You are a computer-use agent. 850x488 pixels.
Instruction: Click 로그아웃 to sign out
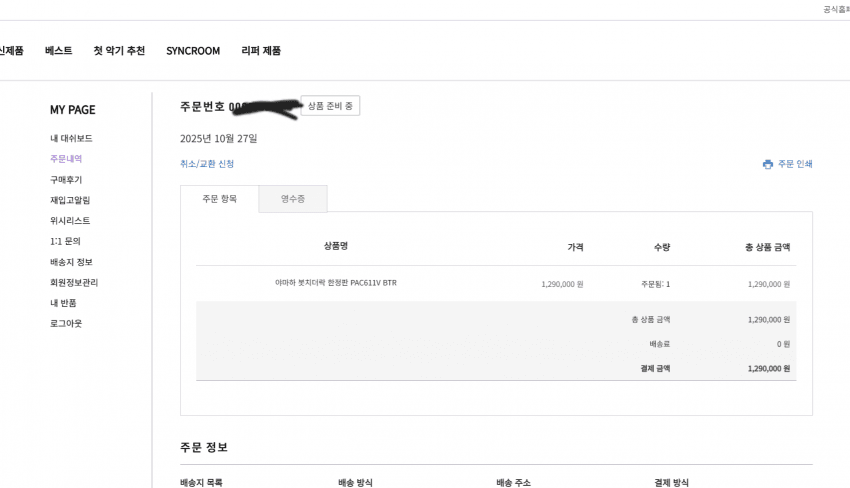coord(66,323)
